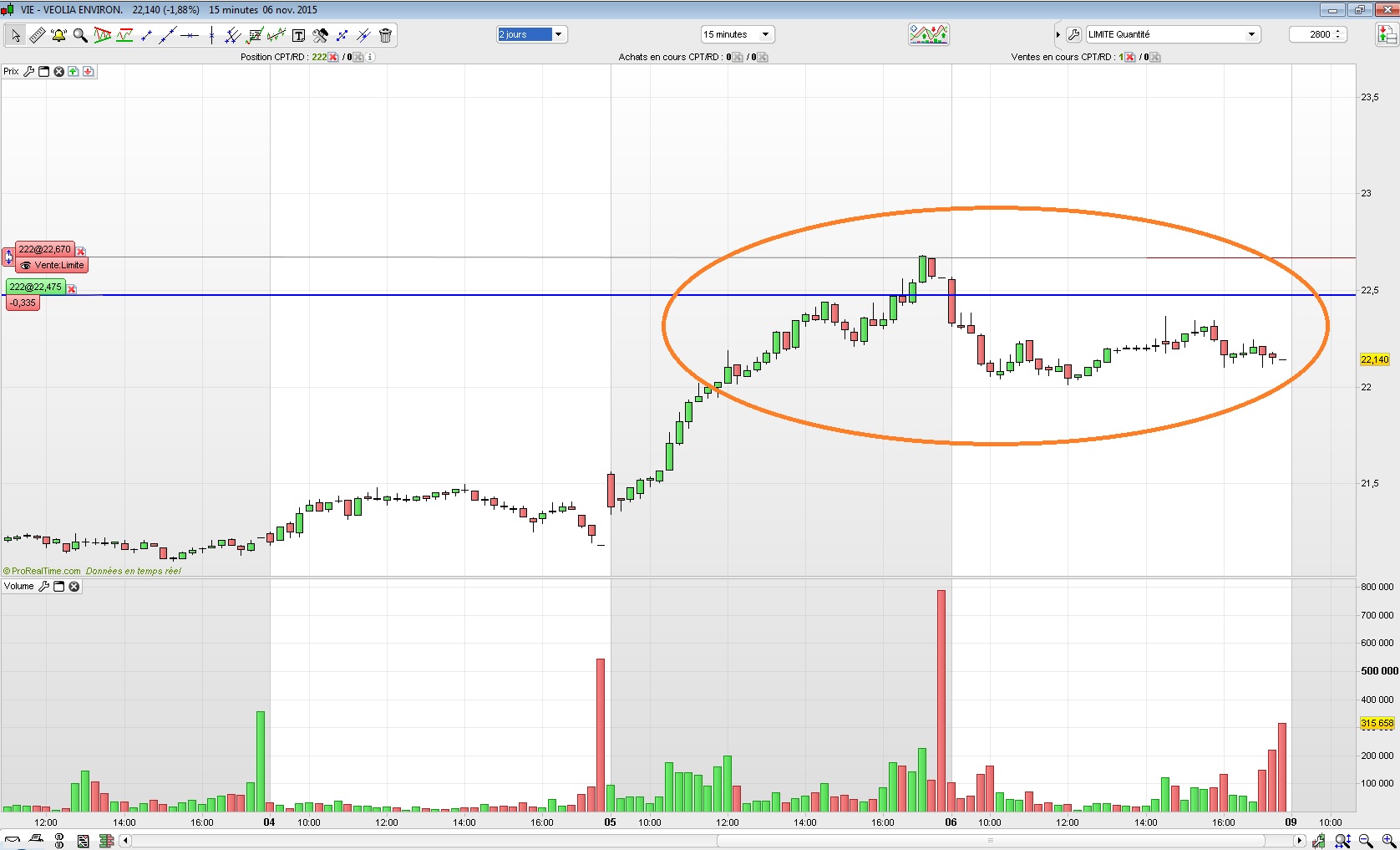Select the vertical line drawing tool
This screenshot has width=1400, height=850.
point(211,35)
